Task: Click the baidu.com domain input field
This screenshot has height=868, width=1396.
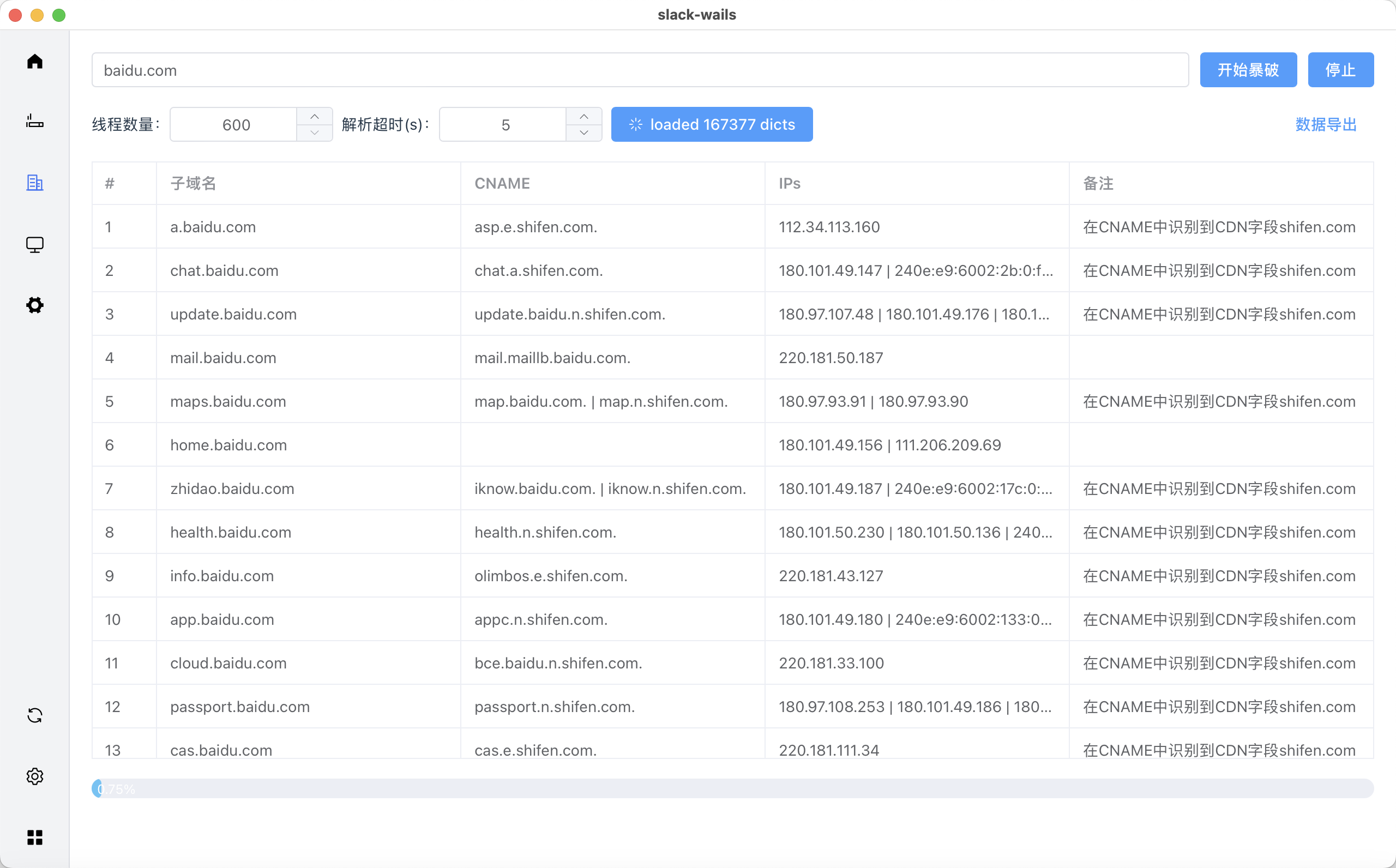Action: [x=640, y=70]
